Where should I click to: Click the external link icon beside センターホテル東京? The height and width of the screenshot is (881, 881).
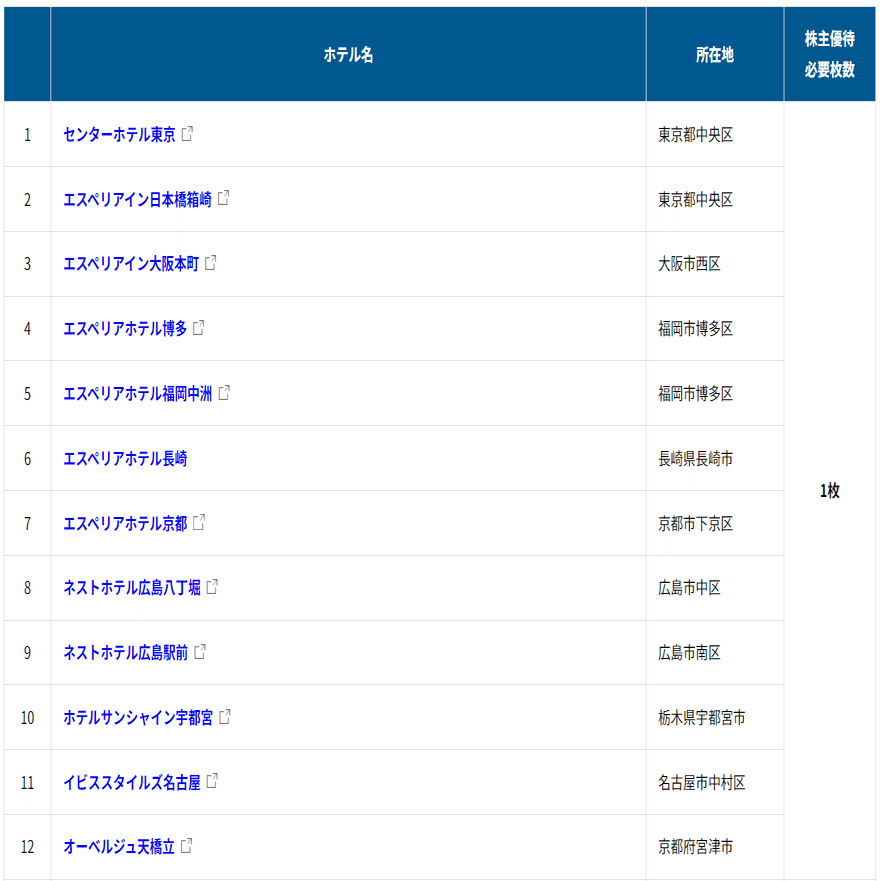pos(188,135)
